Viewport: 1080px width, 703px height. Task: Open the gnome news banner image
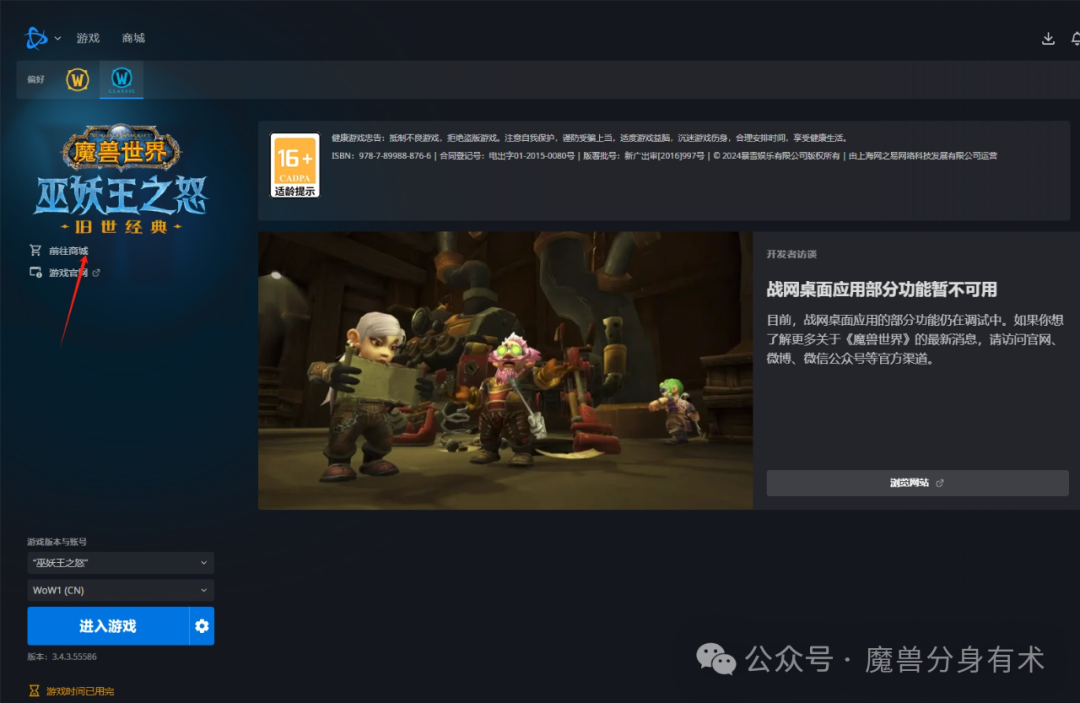point(506,370)
